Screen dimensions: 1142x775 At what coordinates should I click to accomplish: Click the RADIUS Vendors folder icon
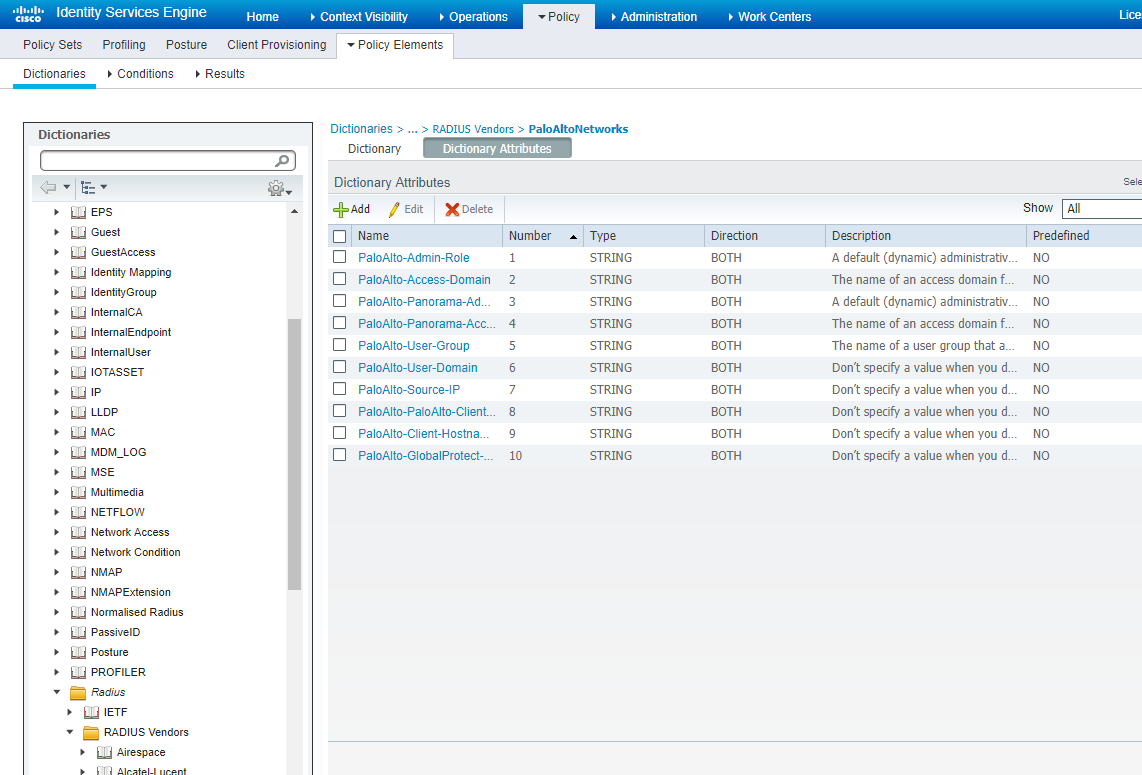coord(91,732)
